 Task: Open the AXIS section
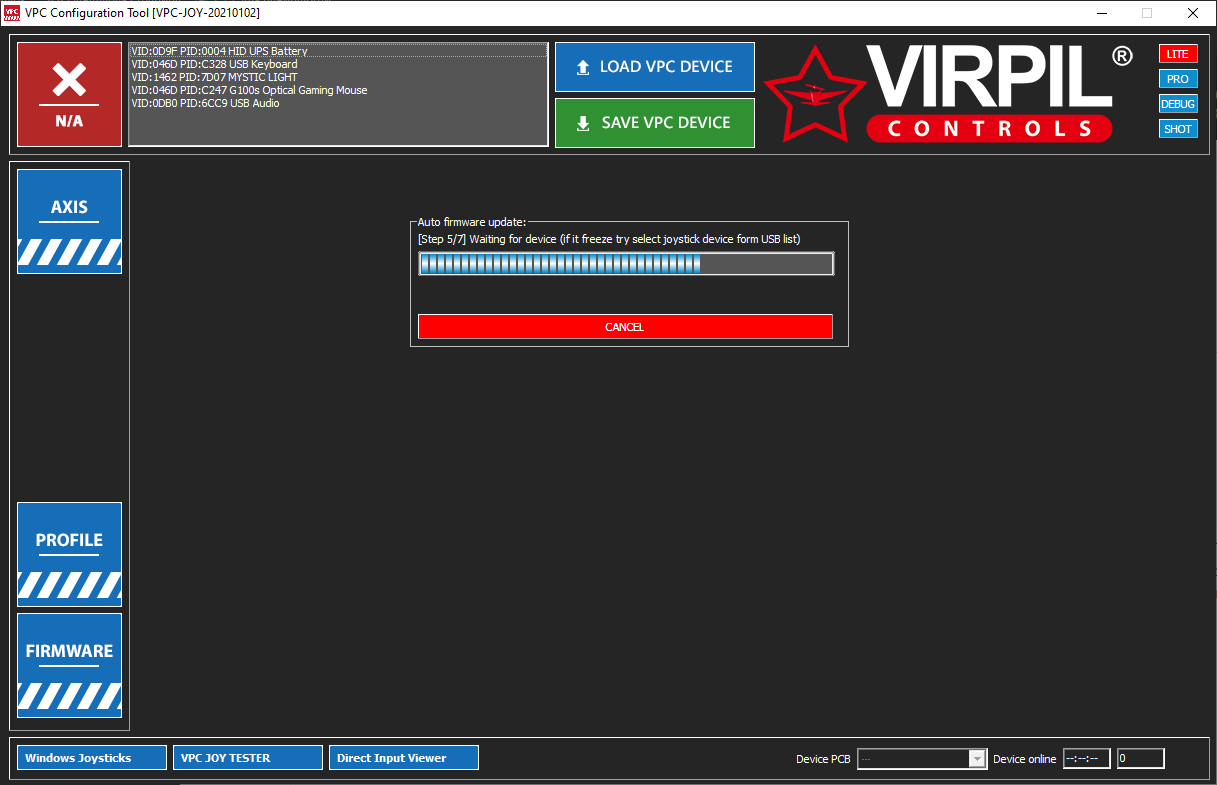click(69, 221)
